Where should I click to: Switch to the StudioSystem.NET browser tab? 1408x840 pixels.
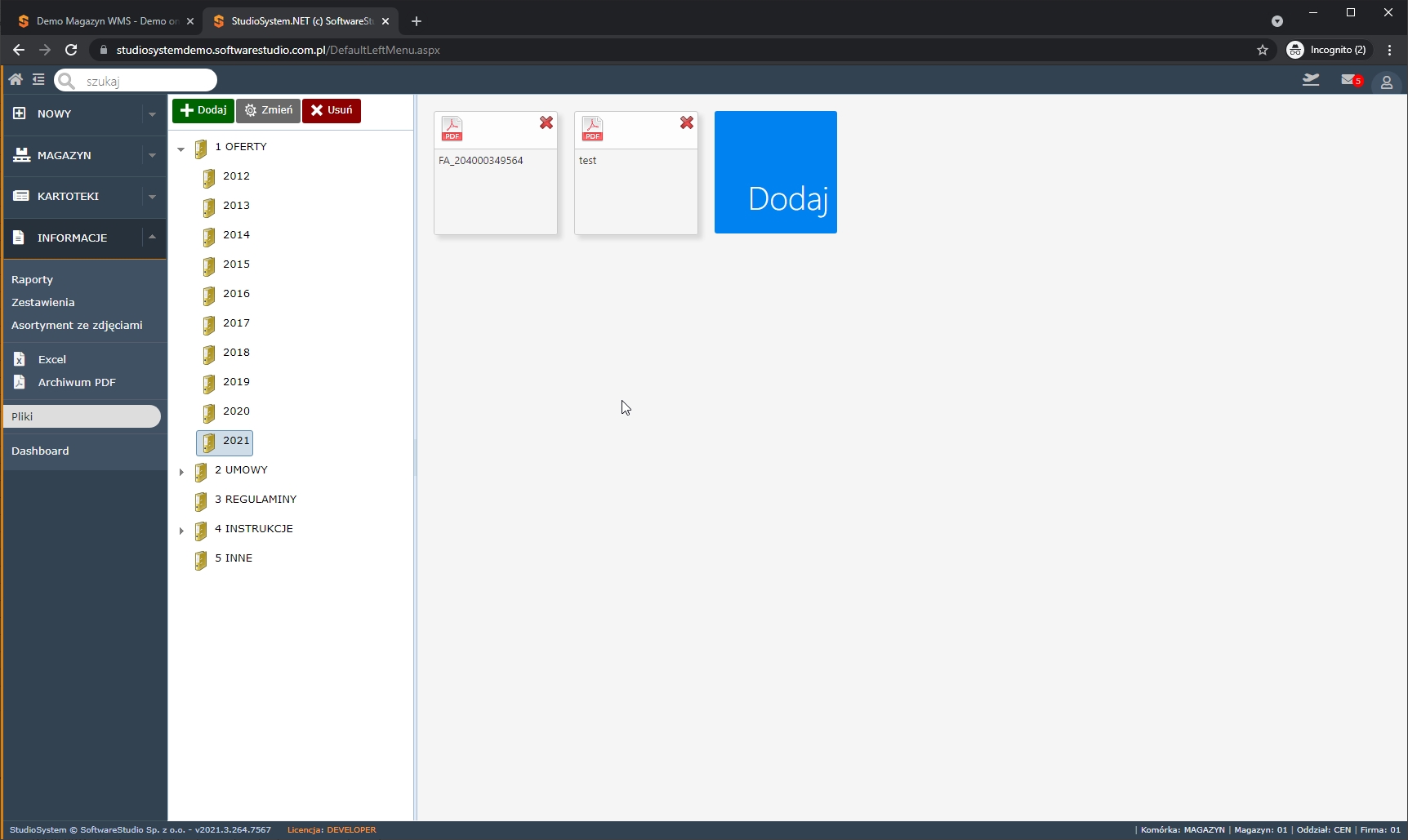[x=294, y=20]
